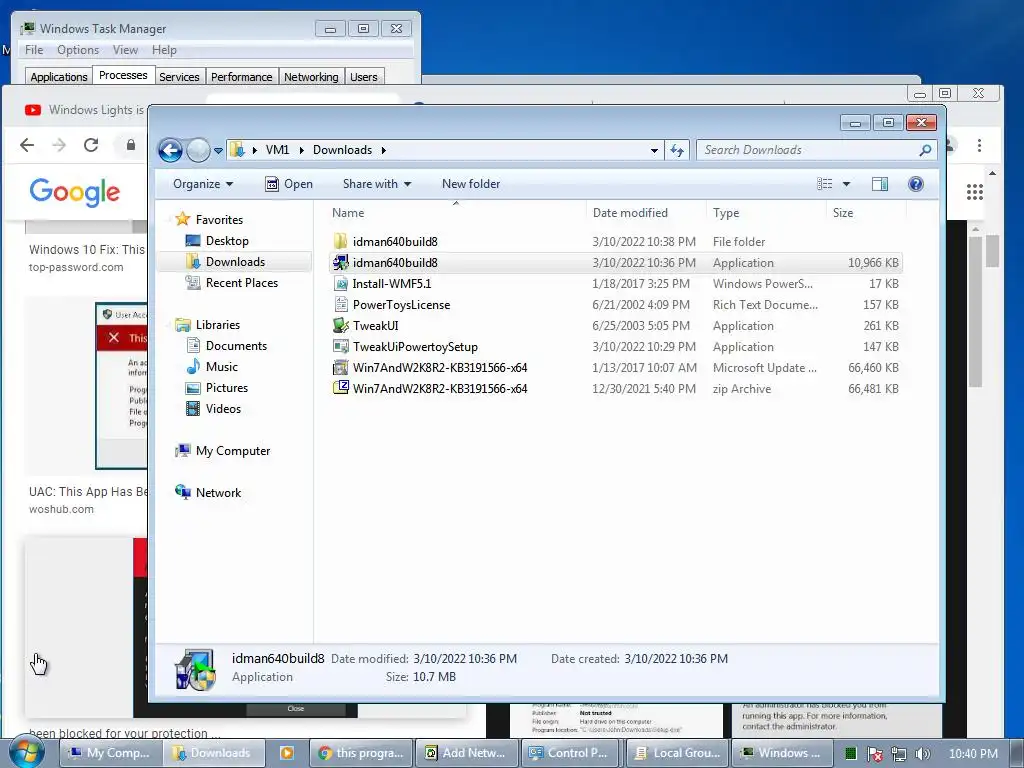
Task: Select Libraries in navigation pane
Action: (208, 325)
